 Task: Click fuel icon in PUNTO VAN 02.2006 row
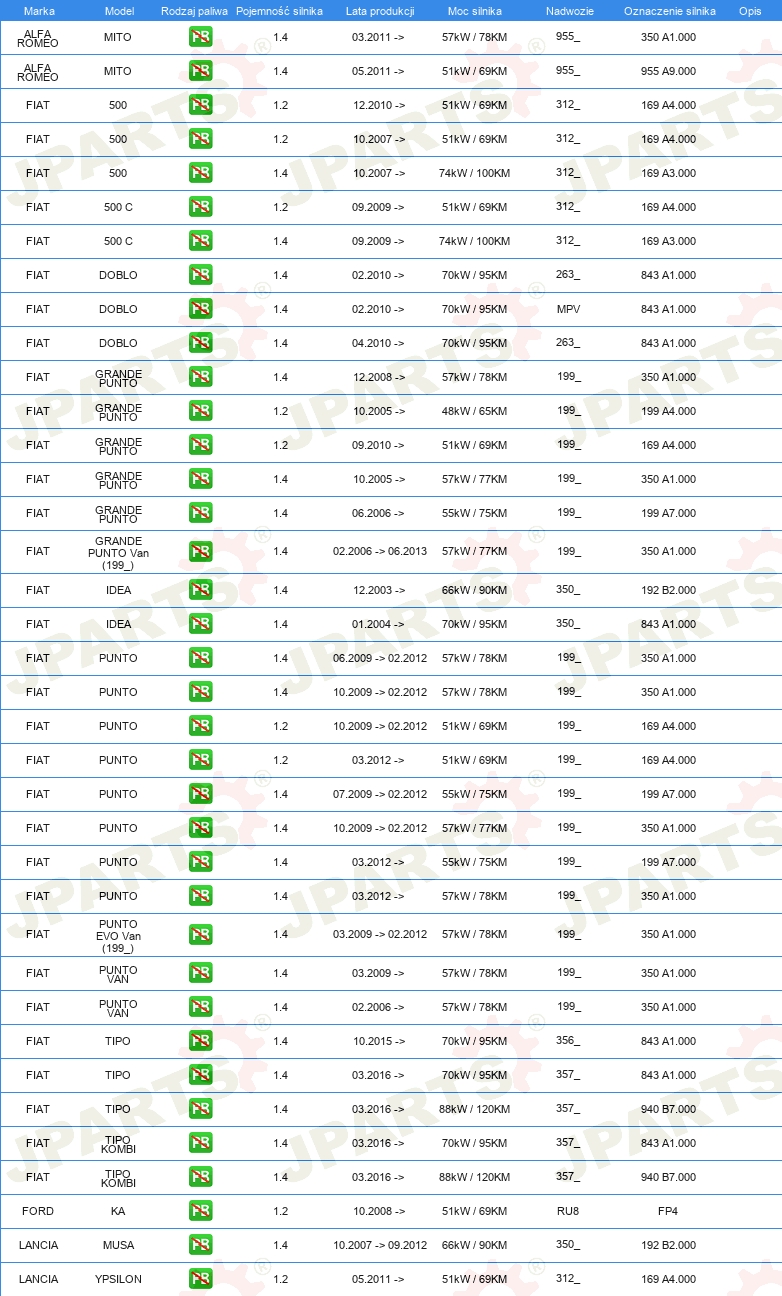(x=200, y=1007)
